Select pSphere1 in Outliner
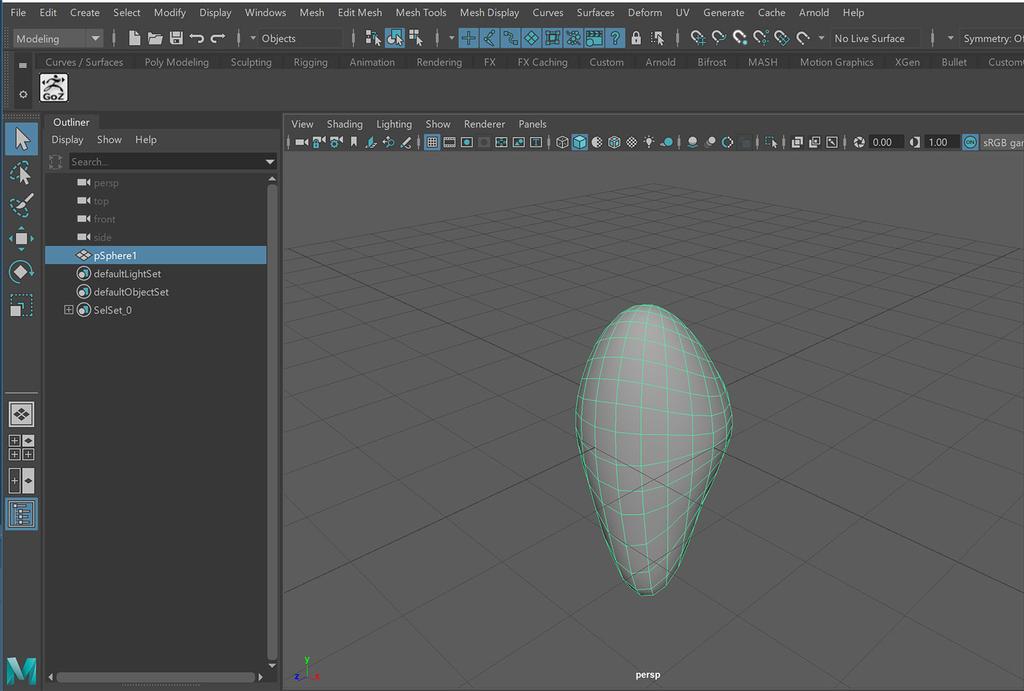This screenshot has width=1024, height=691. [155, 255]
